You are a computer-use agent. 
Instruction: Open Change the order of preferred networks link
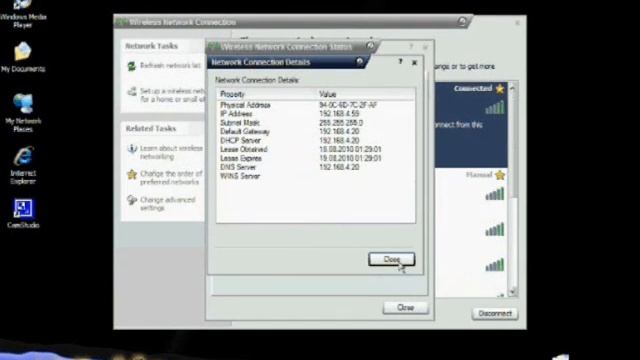point(171,178)
